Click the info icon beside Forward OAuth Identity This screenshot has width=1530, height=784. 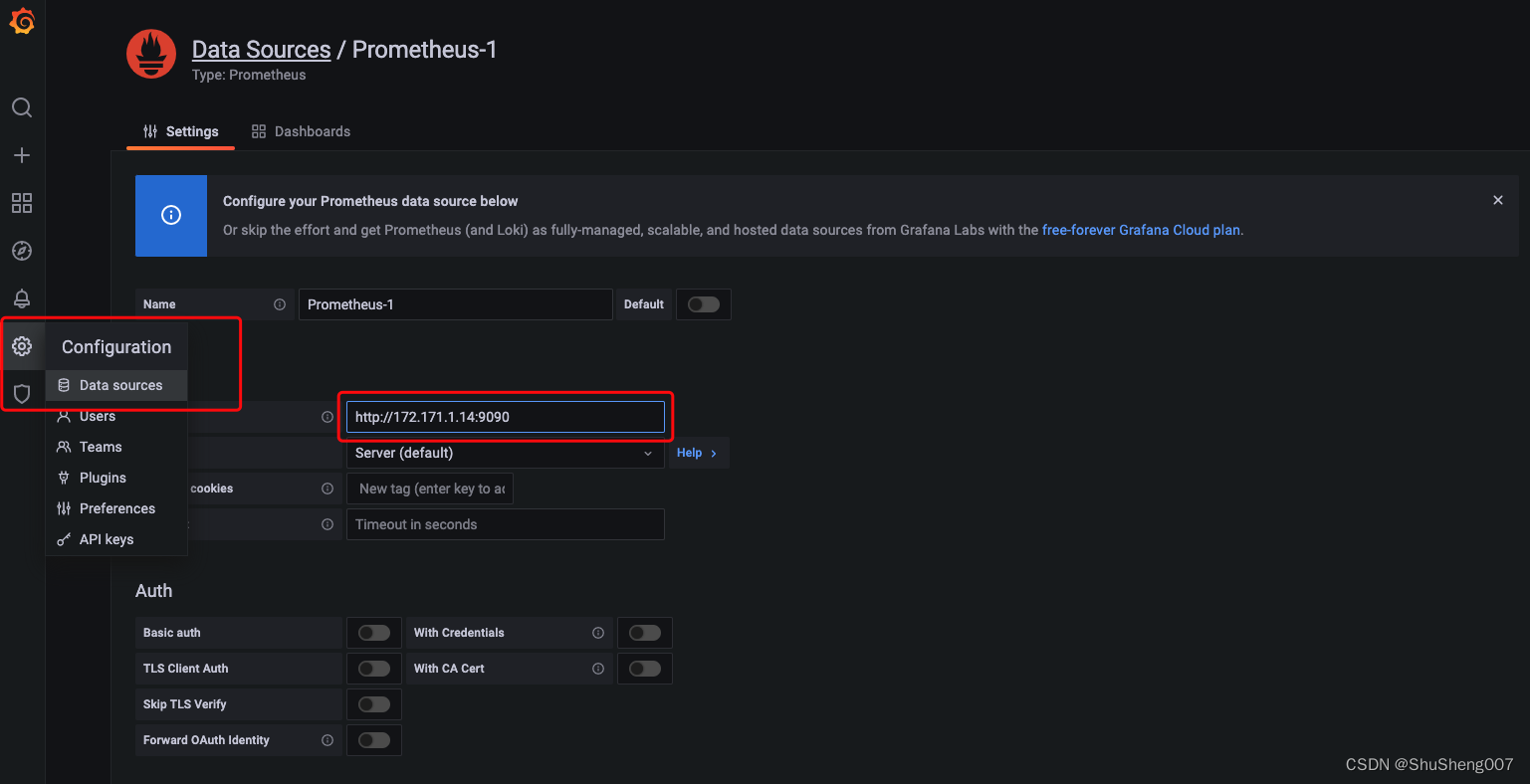(x=328, y=740)
